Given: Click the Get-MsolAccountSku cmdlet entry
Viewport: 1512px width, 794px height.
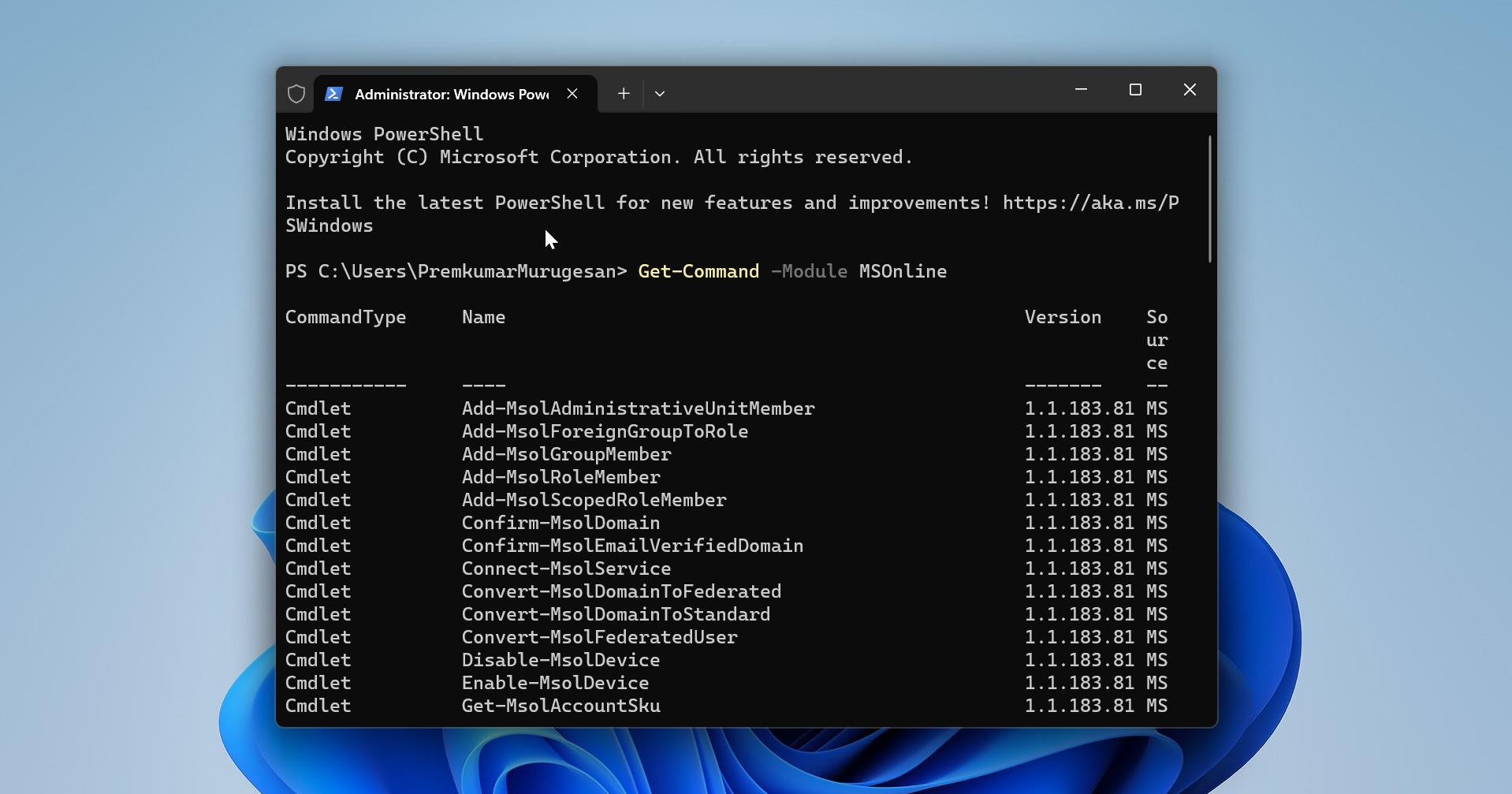Looking at the screenshot, I should (x=560, y=706).
